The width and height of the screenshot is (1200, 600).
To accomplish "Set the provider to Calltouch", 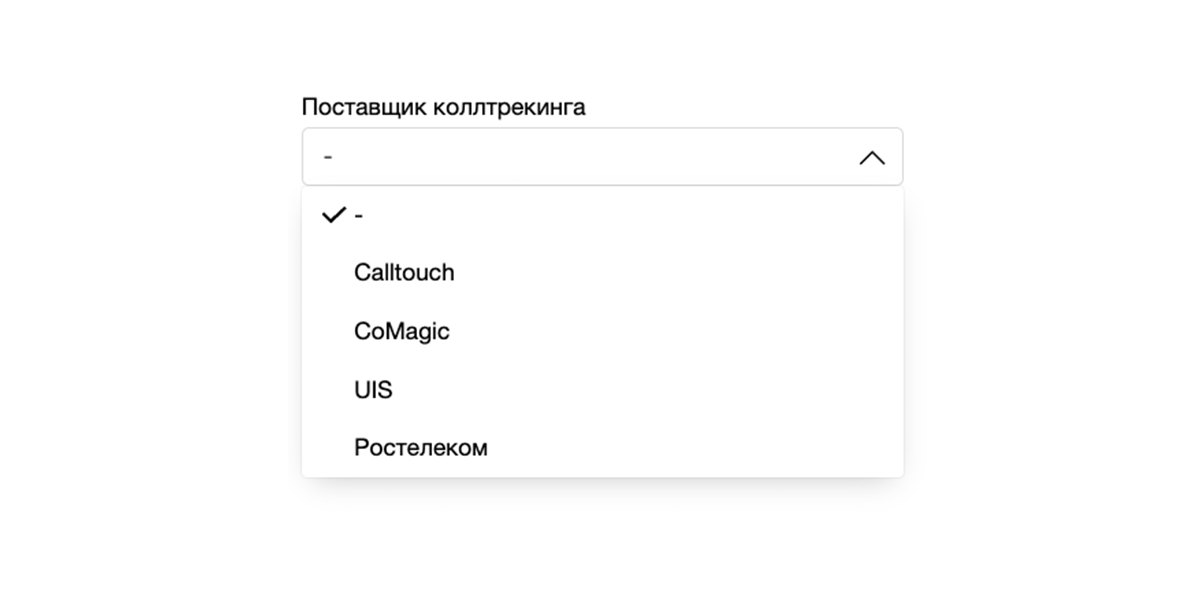I will tap(404, 273).
